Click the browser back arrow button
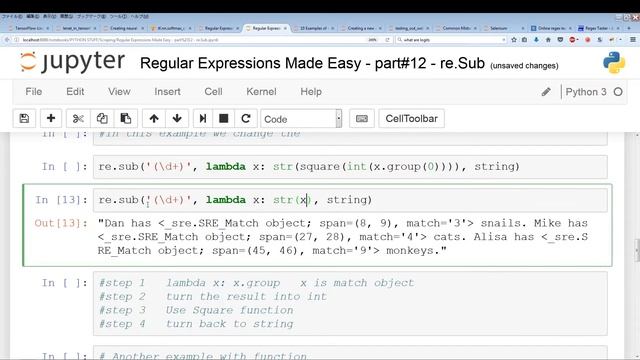This screenshot has height=360, width=640. [x=7, y=40]
